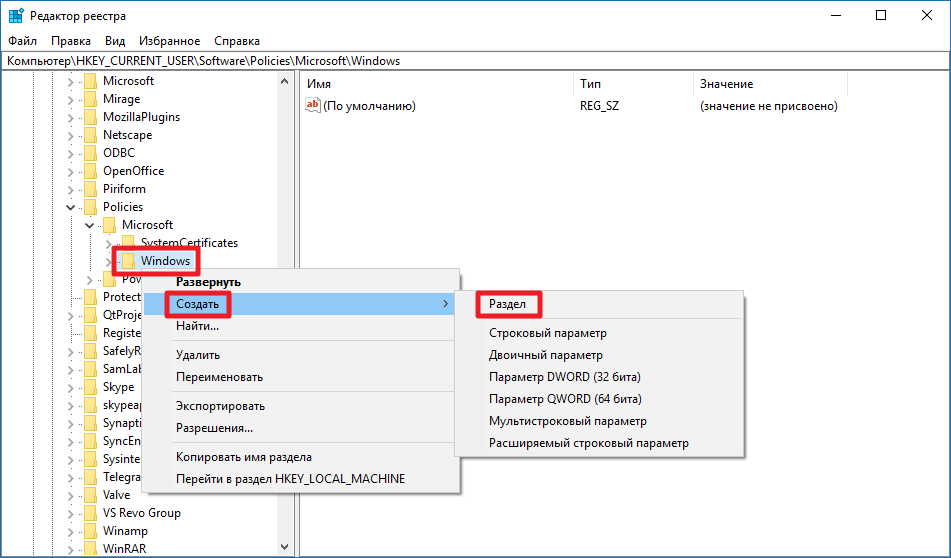Choose Найти... in the context menu
The image size is (951, 558).
click(197, 326)
